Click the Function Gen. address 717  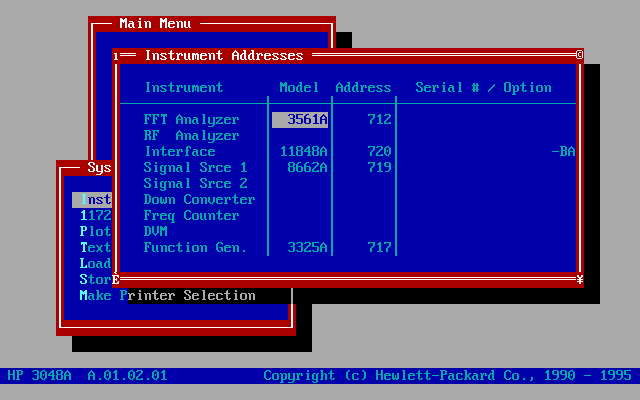tap(380, 247)
